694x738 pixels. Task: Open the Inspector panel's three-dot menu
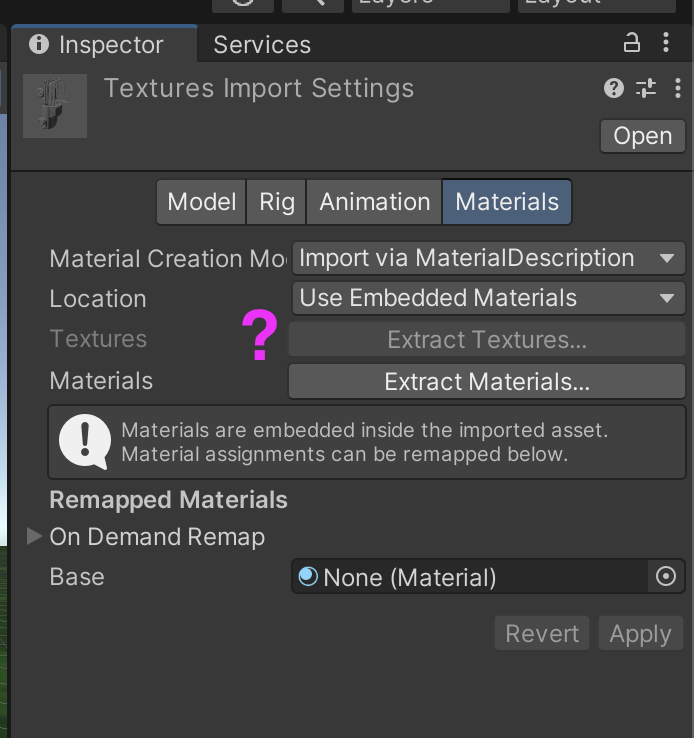pyautogui.click(x=667, y=43)
